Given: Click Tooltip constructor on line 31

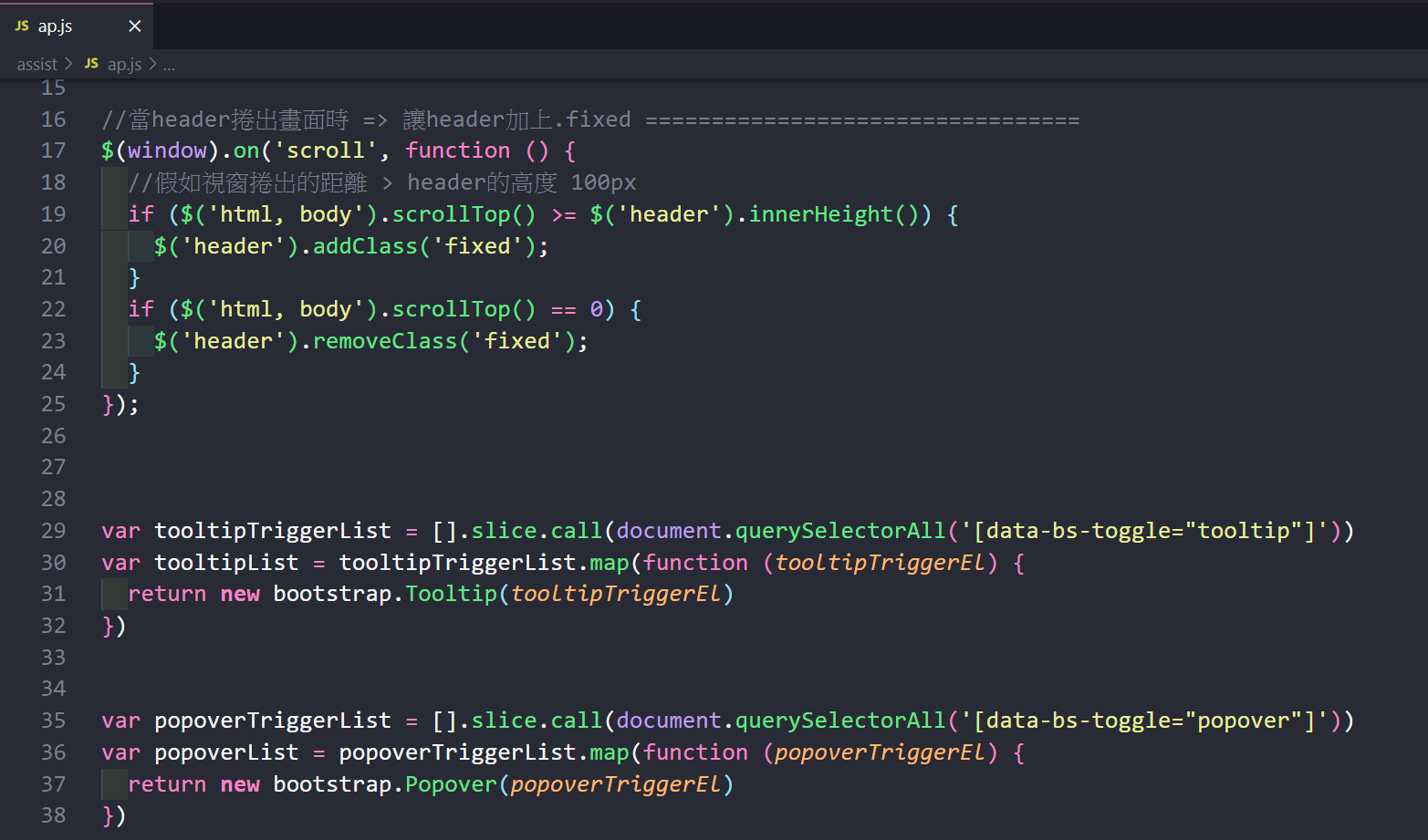Looking at the screenshot, I should point(451,594).
